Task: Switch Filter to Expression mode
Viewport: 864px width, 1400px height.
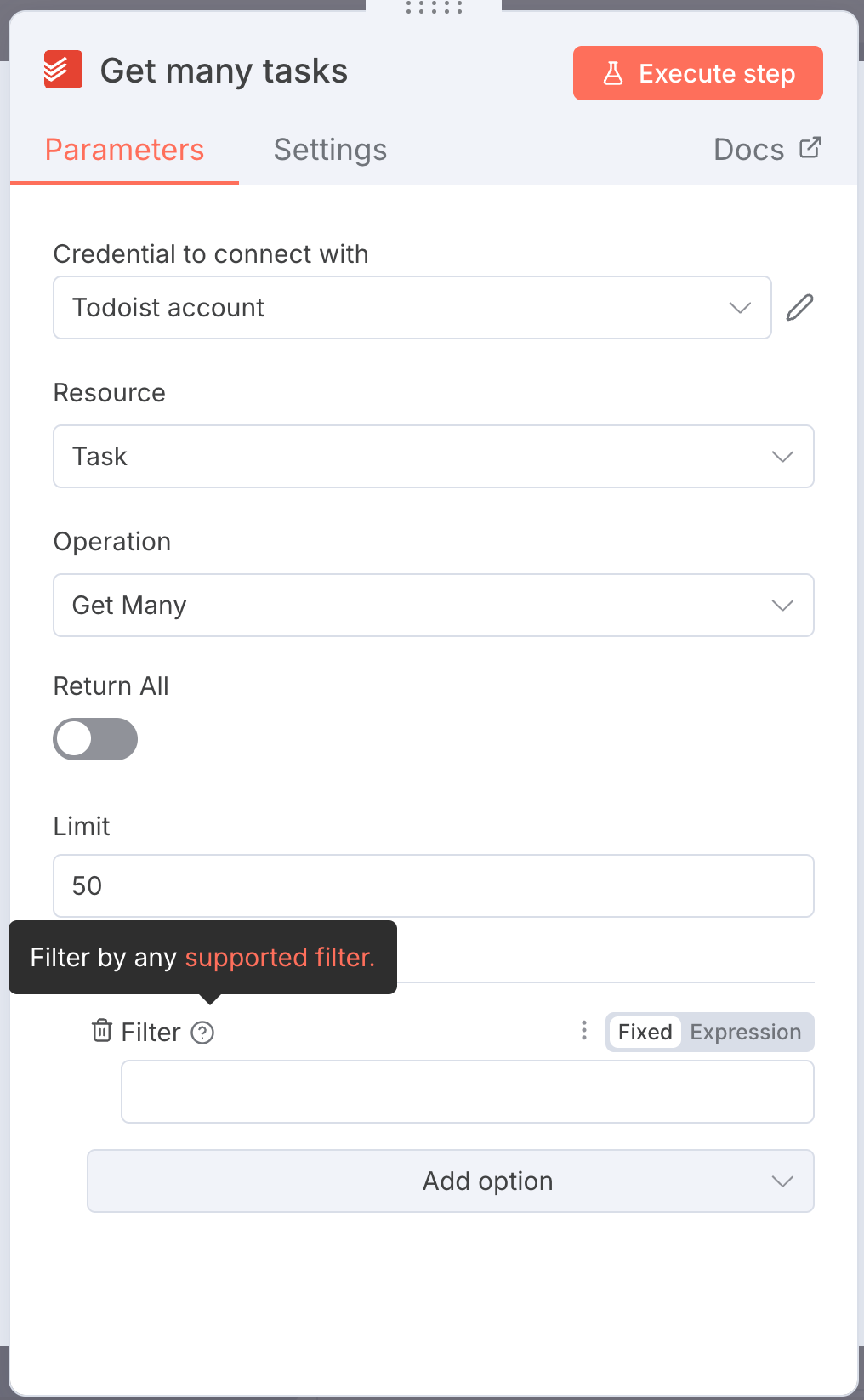Action: 745,1032
